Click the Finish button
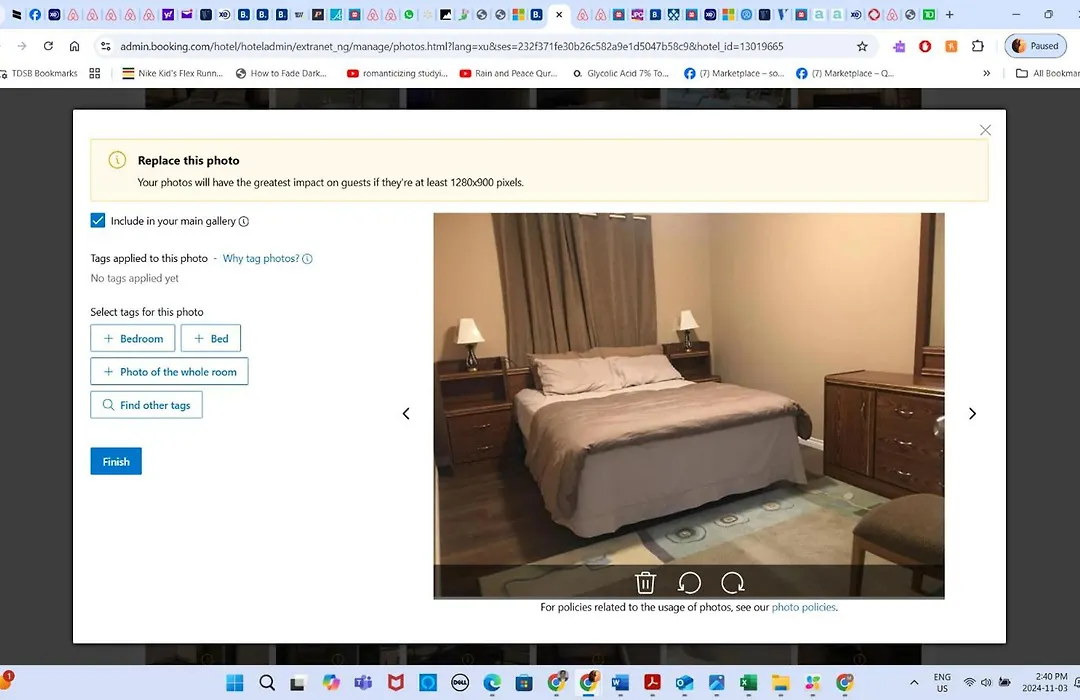This screenshot has height=700, width=1080. tap(116, 462)
